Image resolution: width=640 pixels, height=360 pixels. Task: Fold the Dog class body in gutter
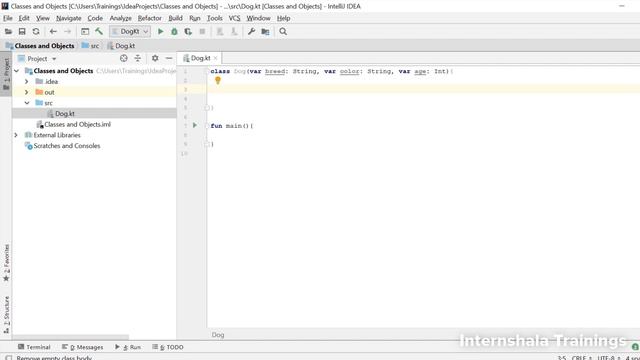pos(207,71)
